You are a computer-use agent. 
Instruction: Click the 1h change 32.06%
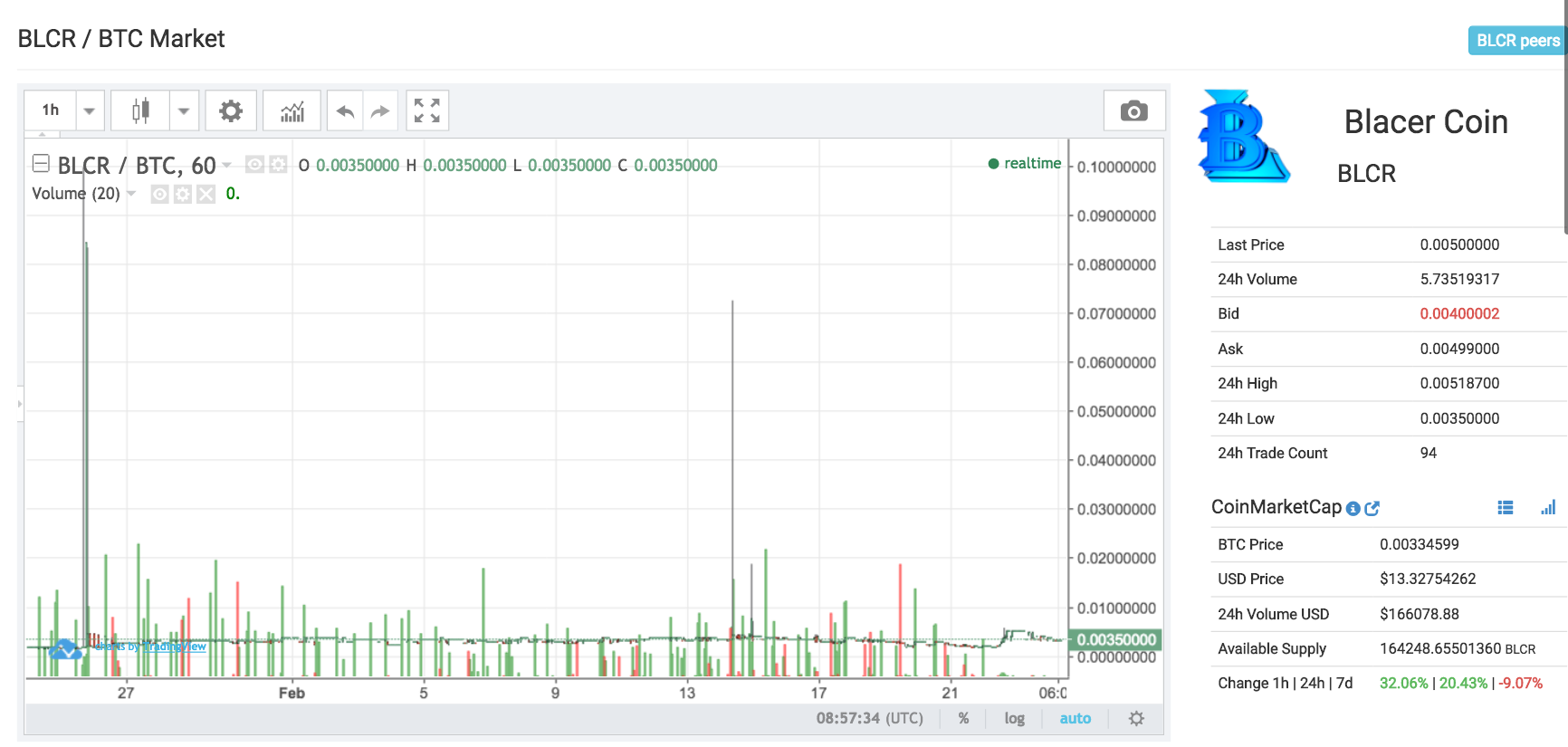[x=1403, y=684]
